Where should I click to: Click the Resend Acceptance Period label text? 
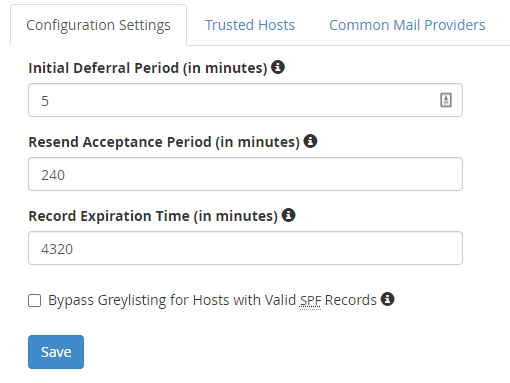point(164,142)
